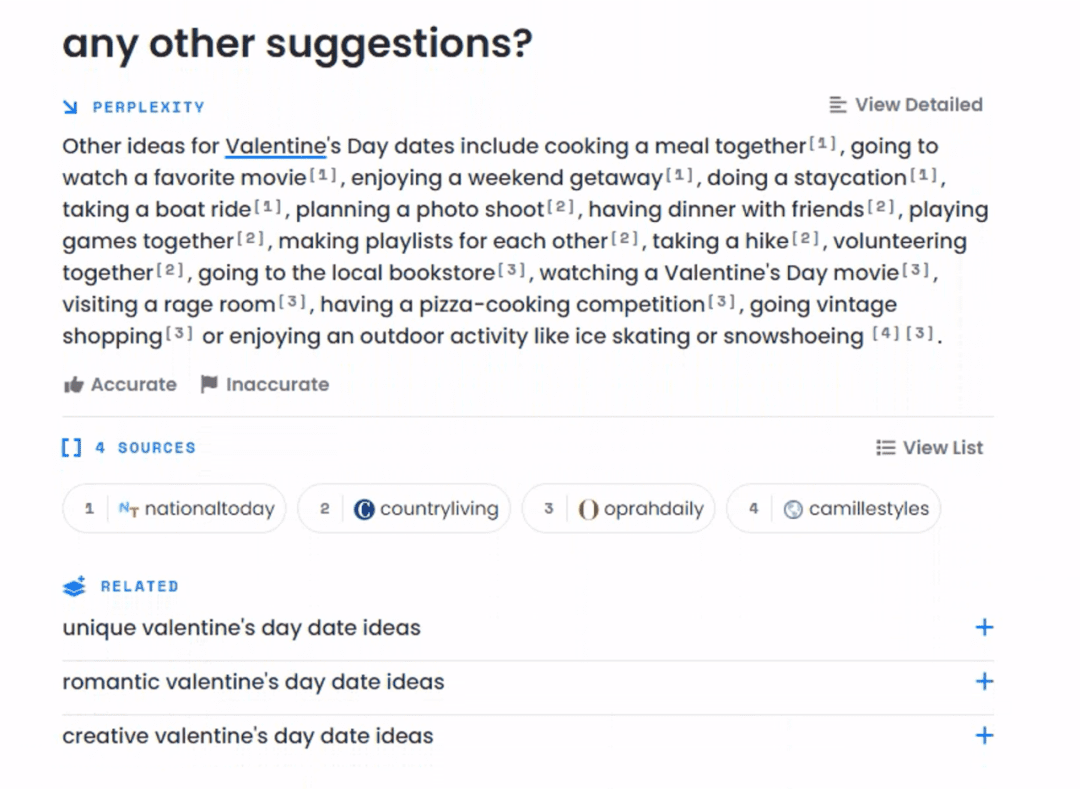Click the View List icon
Image resolution: width=1080 pixels, height=789 pixels.
pos(885,448)
